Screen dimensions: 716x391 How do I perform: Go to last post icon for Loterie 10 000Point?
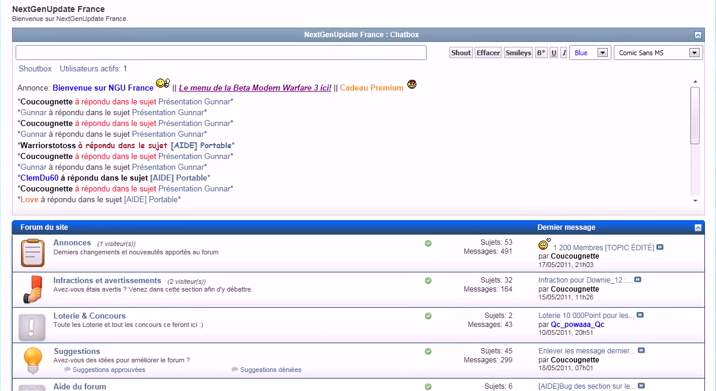pos(640,315)
